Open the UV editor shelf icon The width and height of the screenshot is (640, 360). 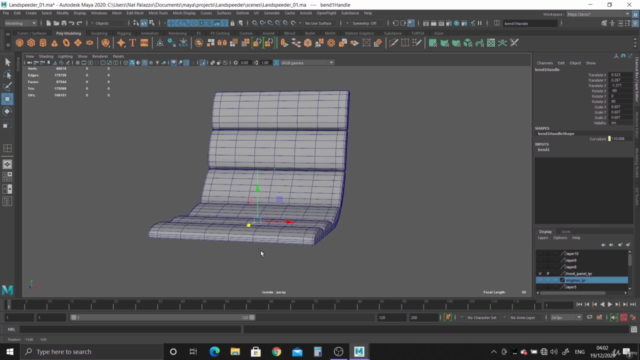pyautogui.click(x=491, y=43)
